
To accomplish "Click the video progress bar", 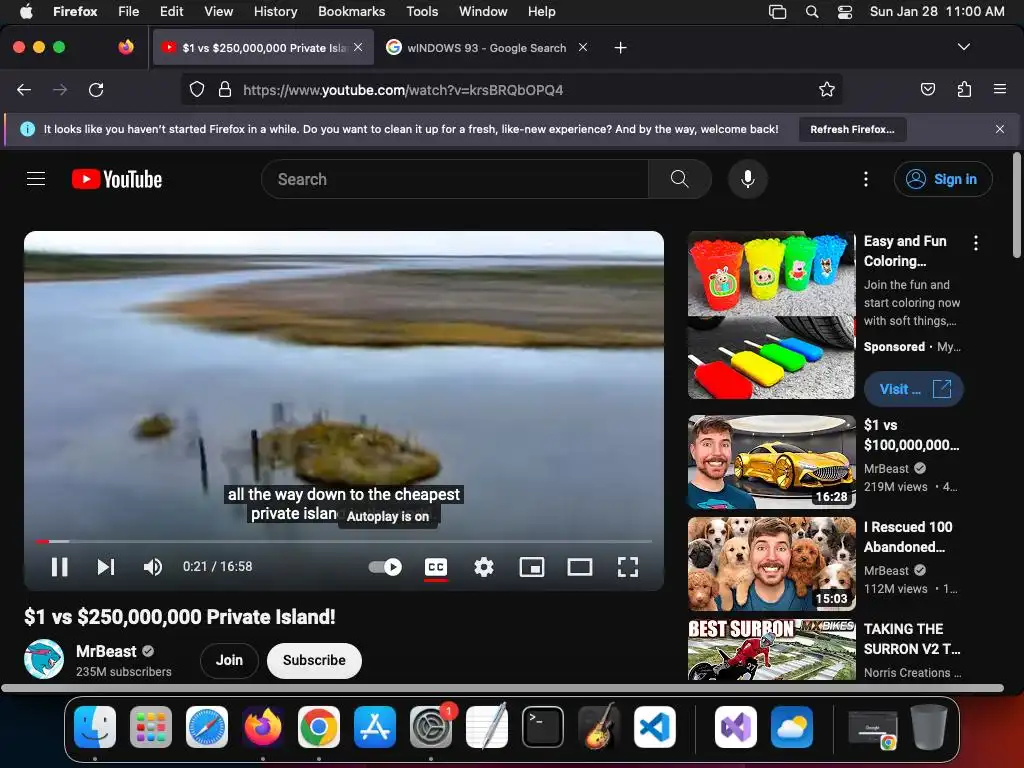I will [x=344, y=541].
